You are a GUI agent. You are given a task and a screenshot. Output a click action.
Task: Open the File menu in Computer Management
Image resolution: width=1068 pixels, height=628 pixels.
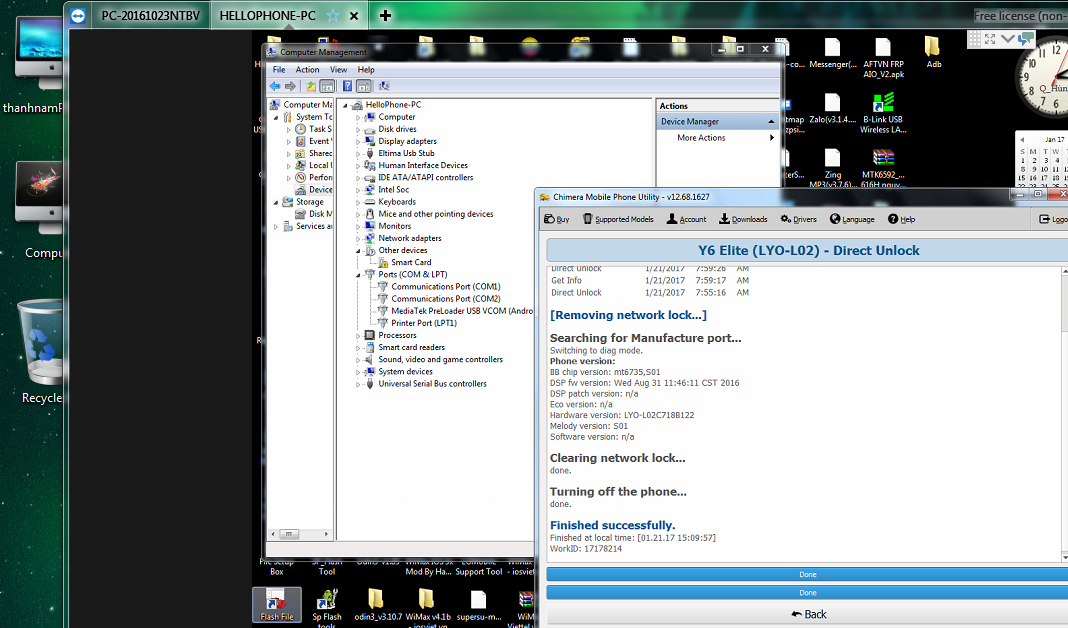[279, 69]
